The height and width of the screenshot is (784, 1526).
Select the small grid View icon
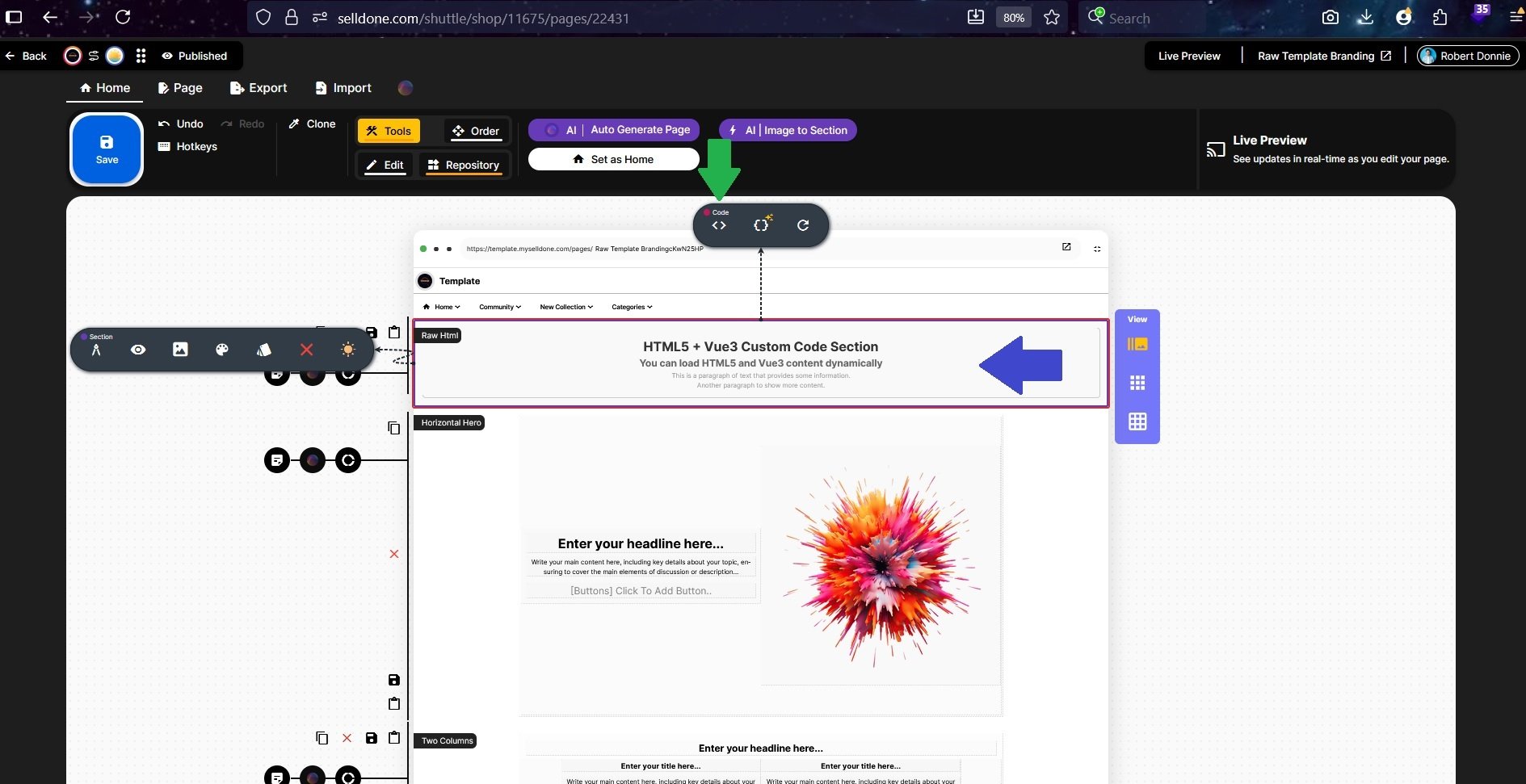[1137, 383]
